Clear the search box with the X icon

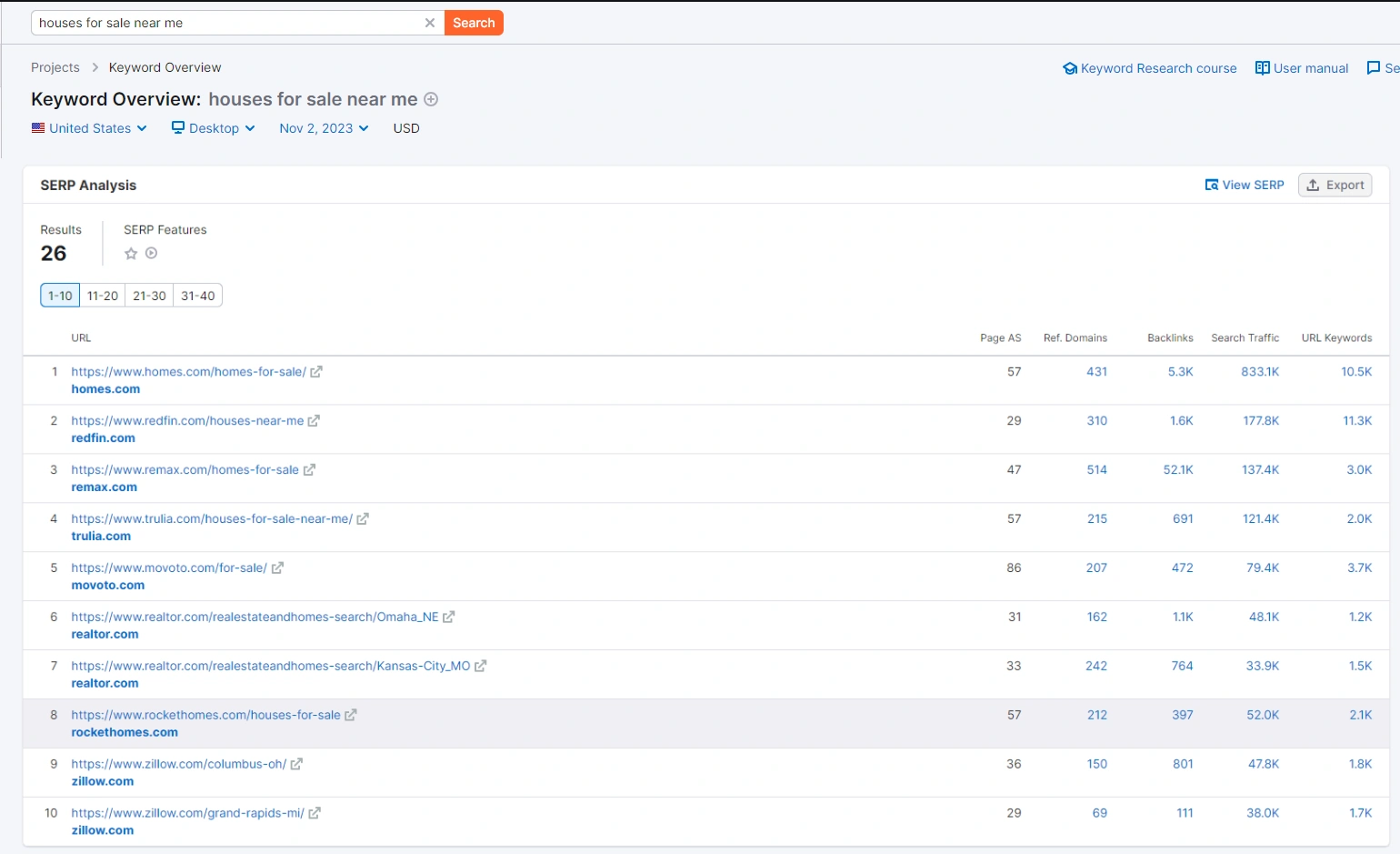(430, 23)
